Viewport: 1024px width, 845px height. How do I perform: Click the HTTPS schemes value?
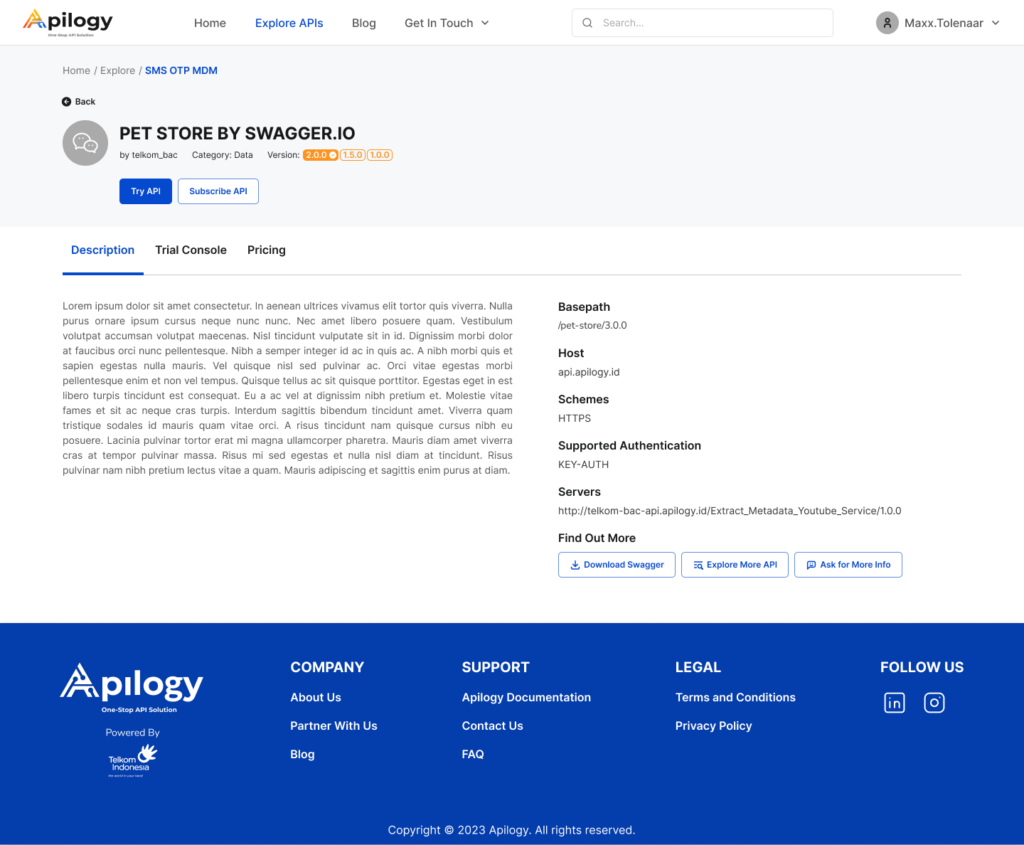tap(574, 418)
